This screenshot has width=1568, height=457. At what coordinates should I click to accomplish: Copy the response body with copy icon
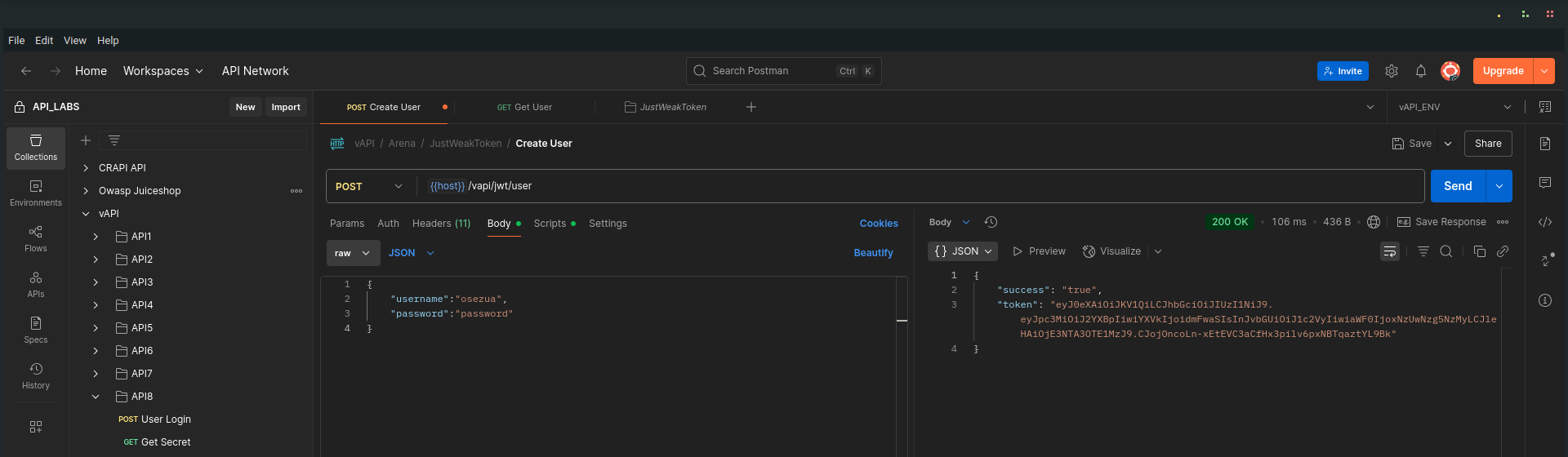coord(1479,251)
